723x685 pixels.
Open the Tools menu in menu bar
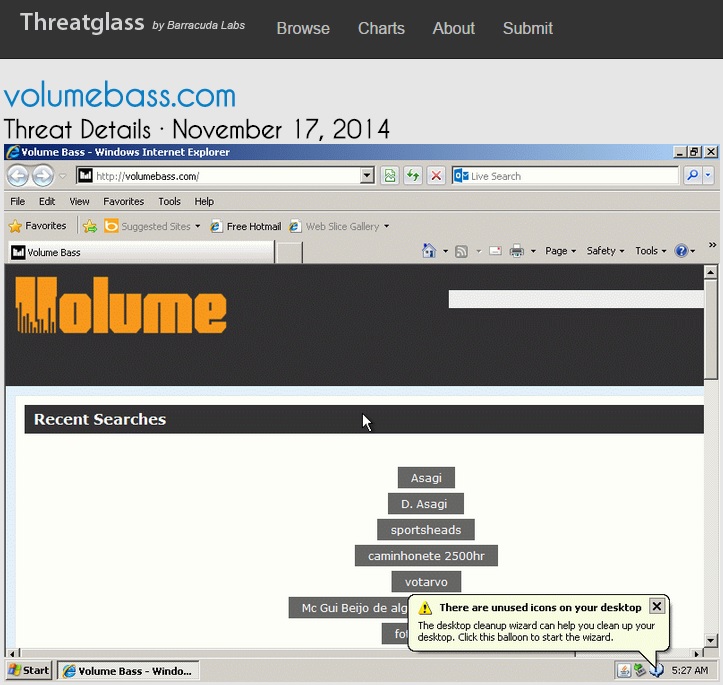click(x=169, y=201)
